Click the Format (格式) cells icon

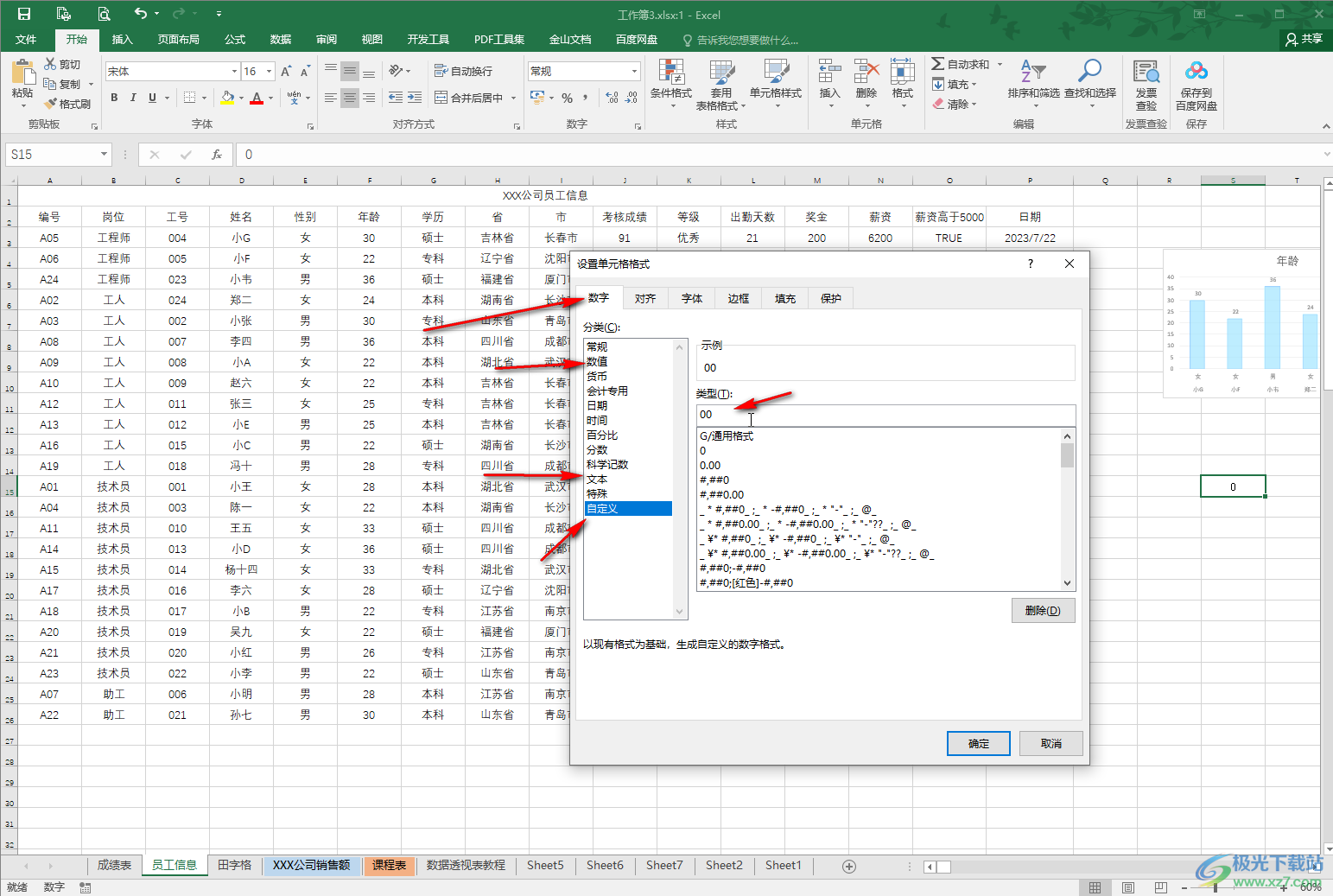[903, 72]
